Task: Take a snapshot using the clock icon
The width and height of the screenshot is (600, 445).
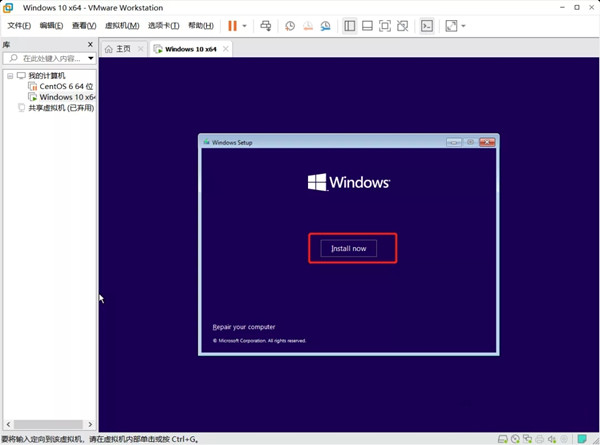Action: tap(290, 26)
